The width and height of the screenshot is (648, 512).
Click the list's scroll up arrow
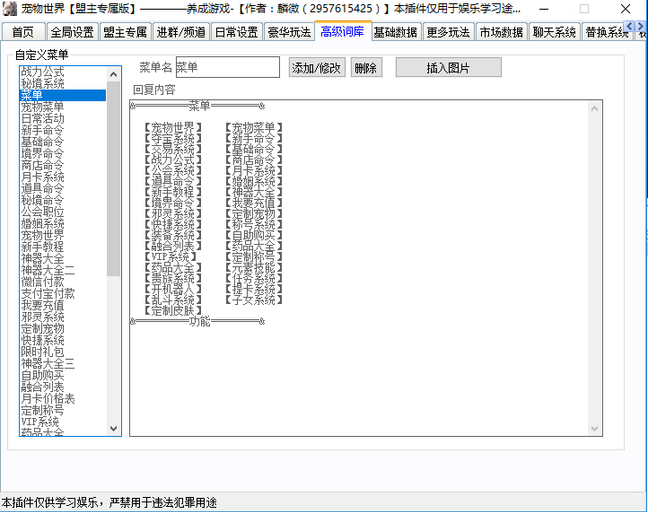[x=114, y=72]
